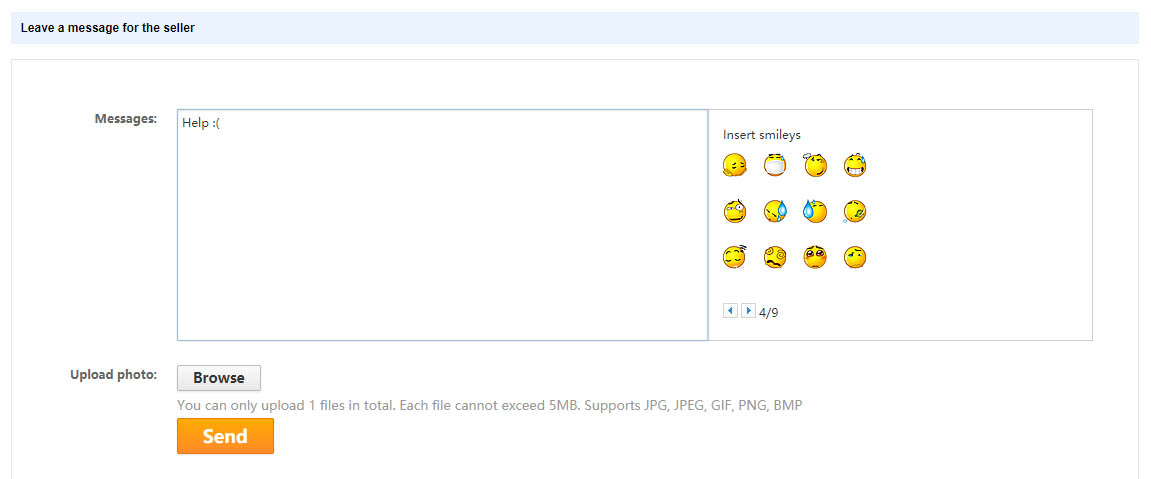Insert the dizzy smiley with spiral eyes
The height and width of the screenshot is (479, 1151).
coord(775,257)
